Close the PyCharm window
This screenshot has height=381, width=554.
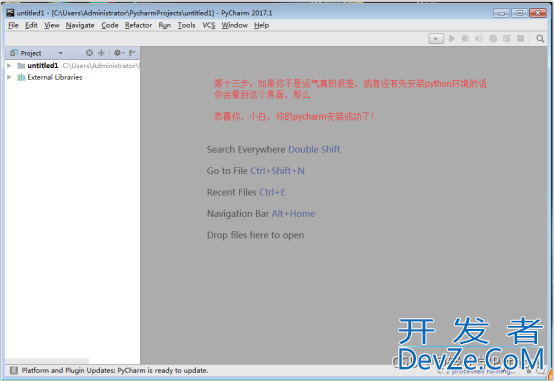point(538,13)
